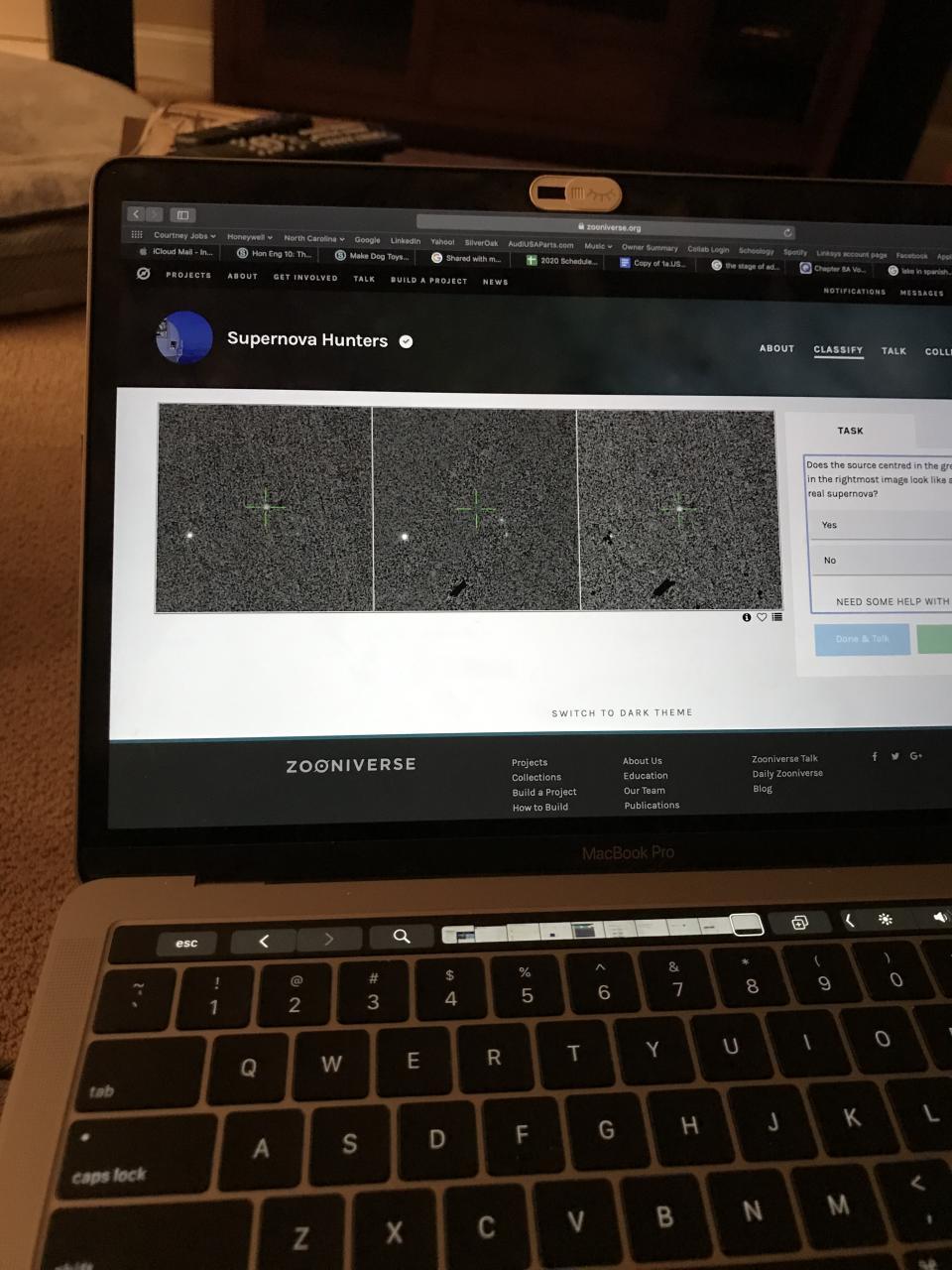Open the LinkedIn bookmark
Screen dimensions: 952x1270
(x=405, y=240)
